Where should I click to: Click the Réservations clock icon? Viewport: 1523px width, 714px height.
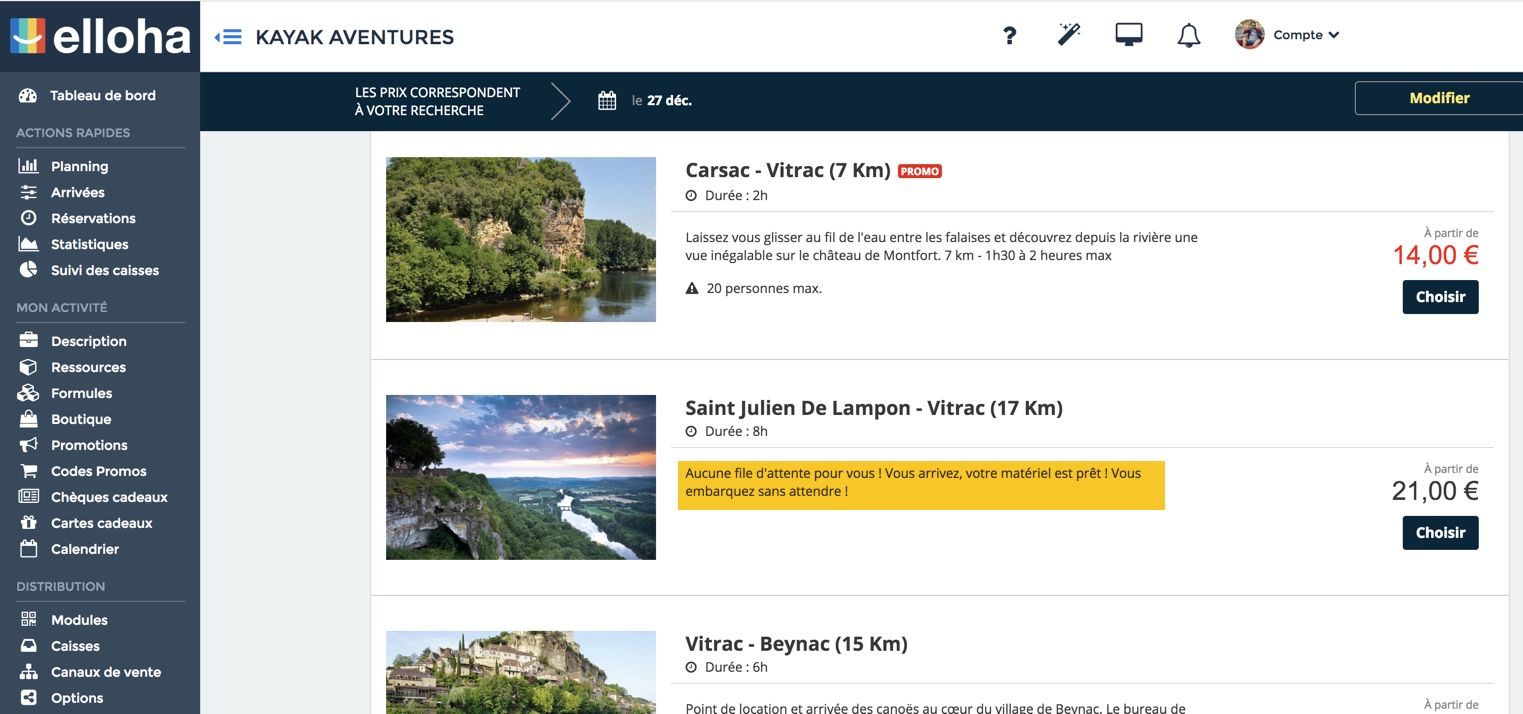[28, 218]
